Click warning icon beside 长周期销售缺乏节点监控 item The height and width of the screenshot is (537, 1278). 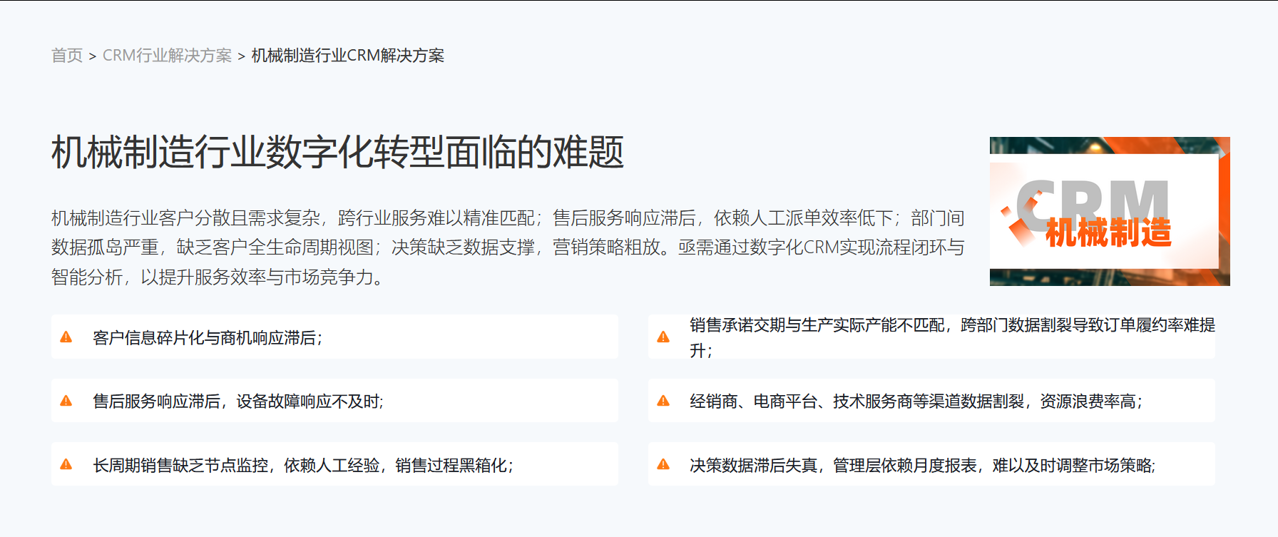66,464
